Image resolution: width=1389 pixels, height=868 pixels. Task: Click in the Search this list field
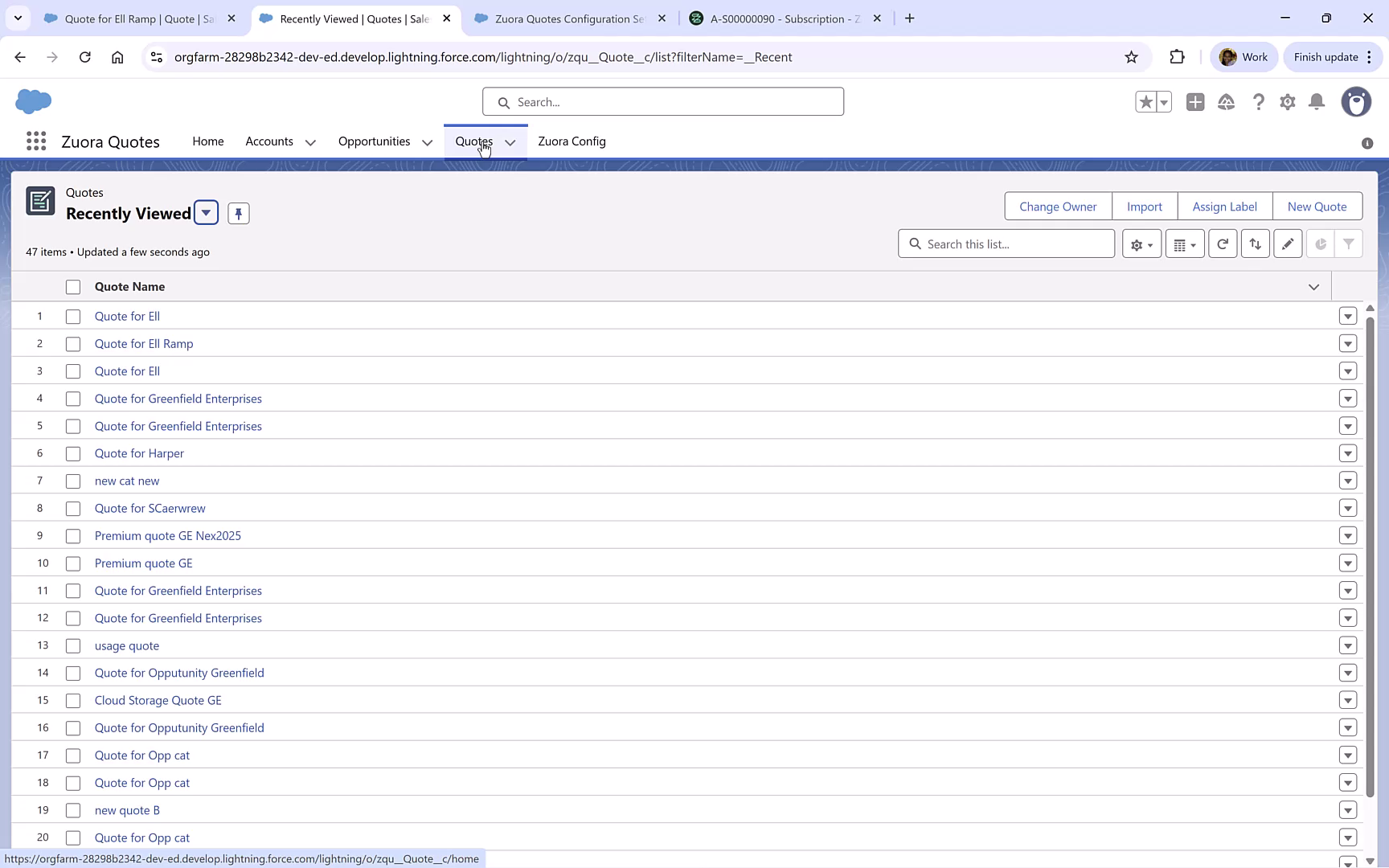point(1006,244)
